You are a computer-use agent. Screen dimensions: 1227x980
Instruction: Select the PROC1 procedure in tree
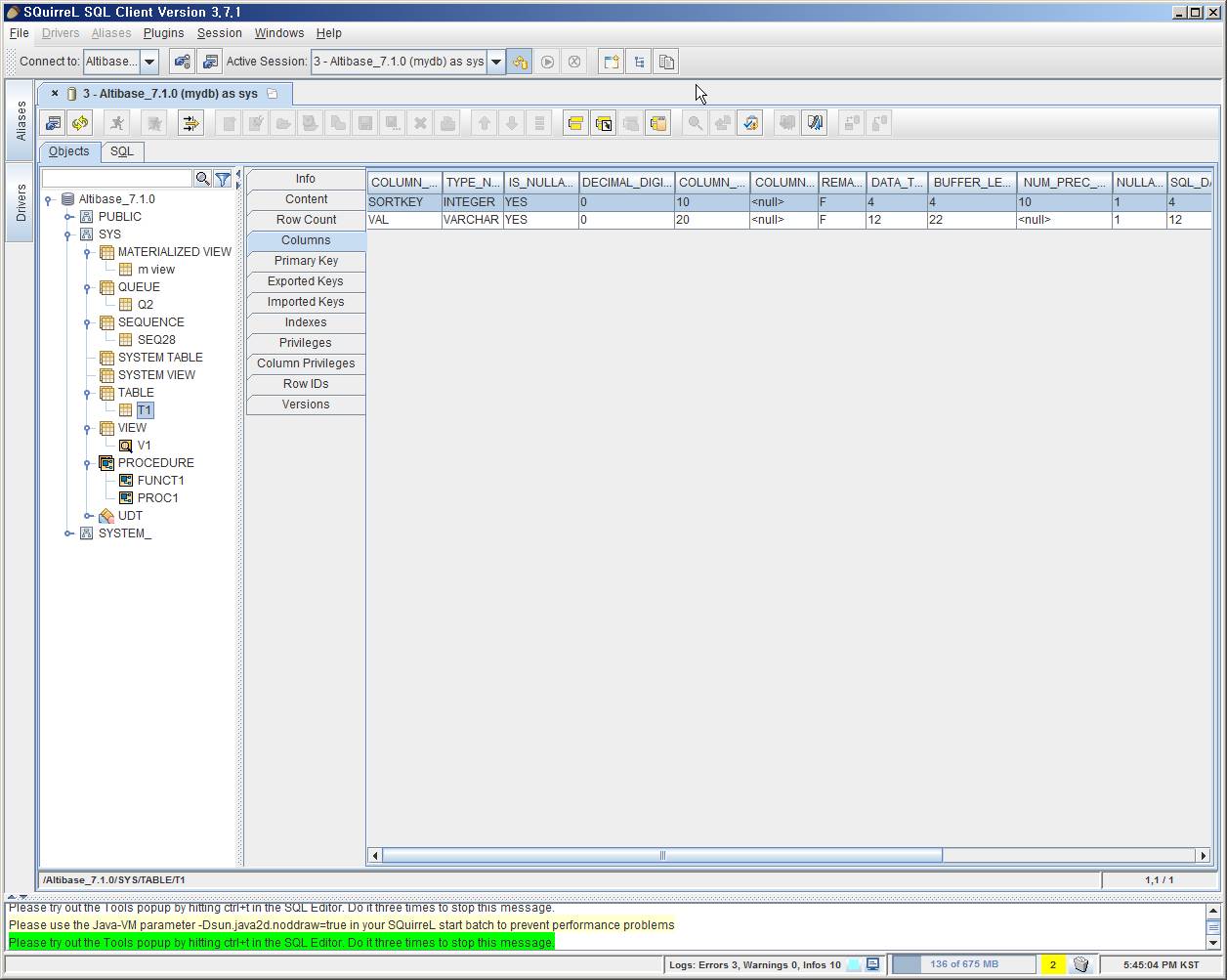[x=157, y=498]
